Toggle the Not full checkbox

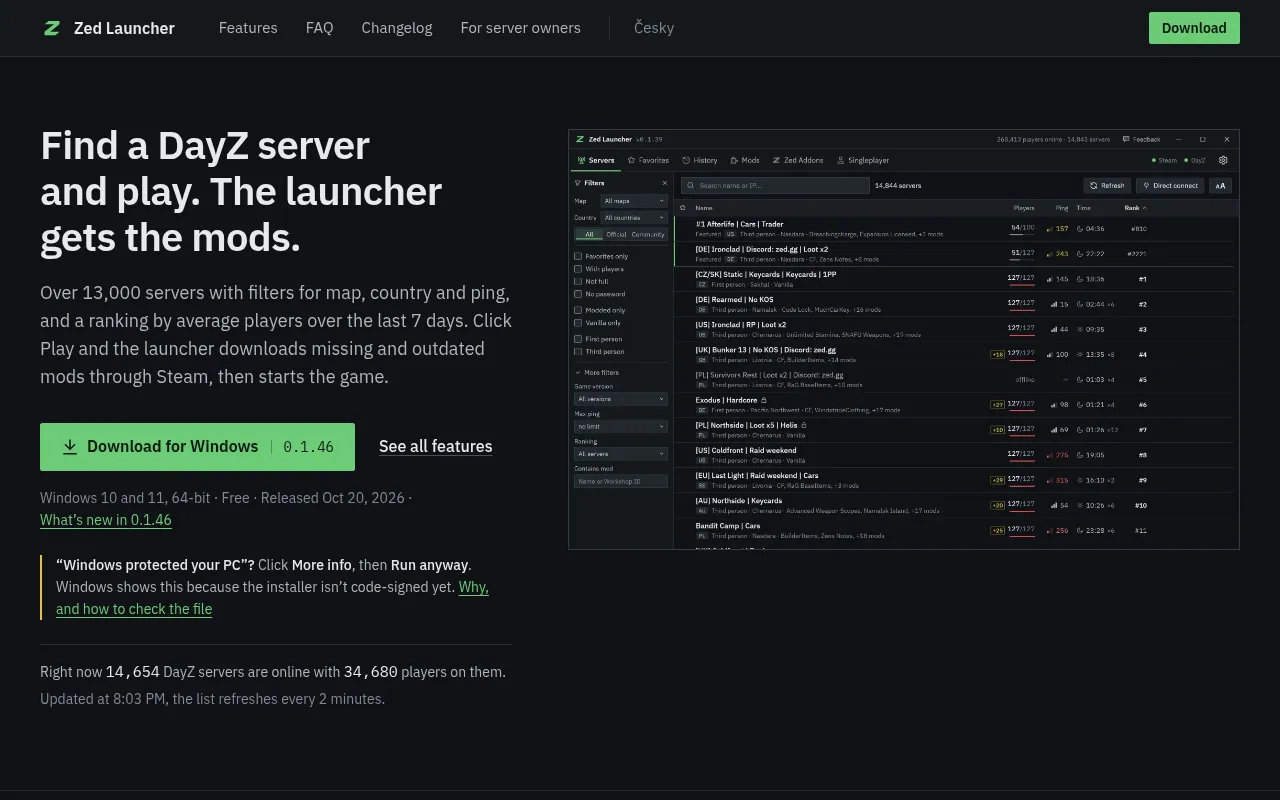[578, 281]
